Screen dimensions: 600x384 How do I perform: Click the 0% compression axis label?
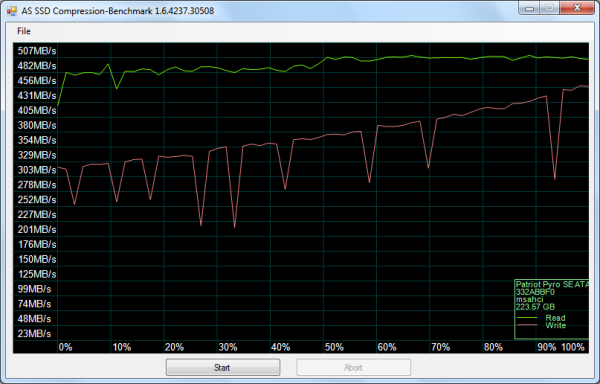pyautogui.click(x=65, y=347)
